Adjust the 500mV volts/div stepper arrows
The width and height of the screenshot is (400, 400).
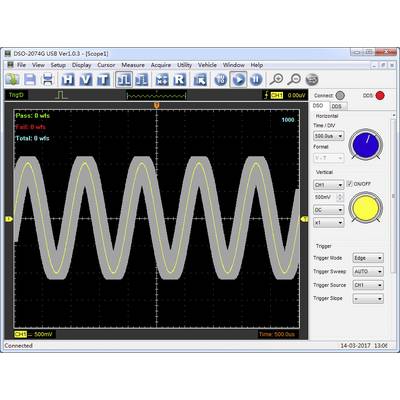click(340, 197)
